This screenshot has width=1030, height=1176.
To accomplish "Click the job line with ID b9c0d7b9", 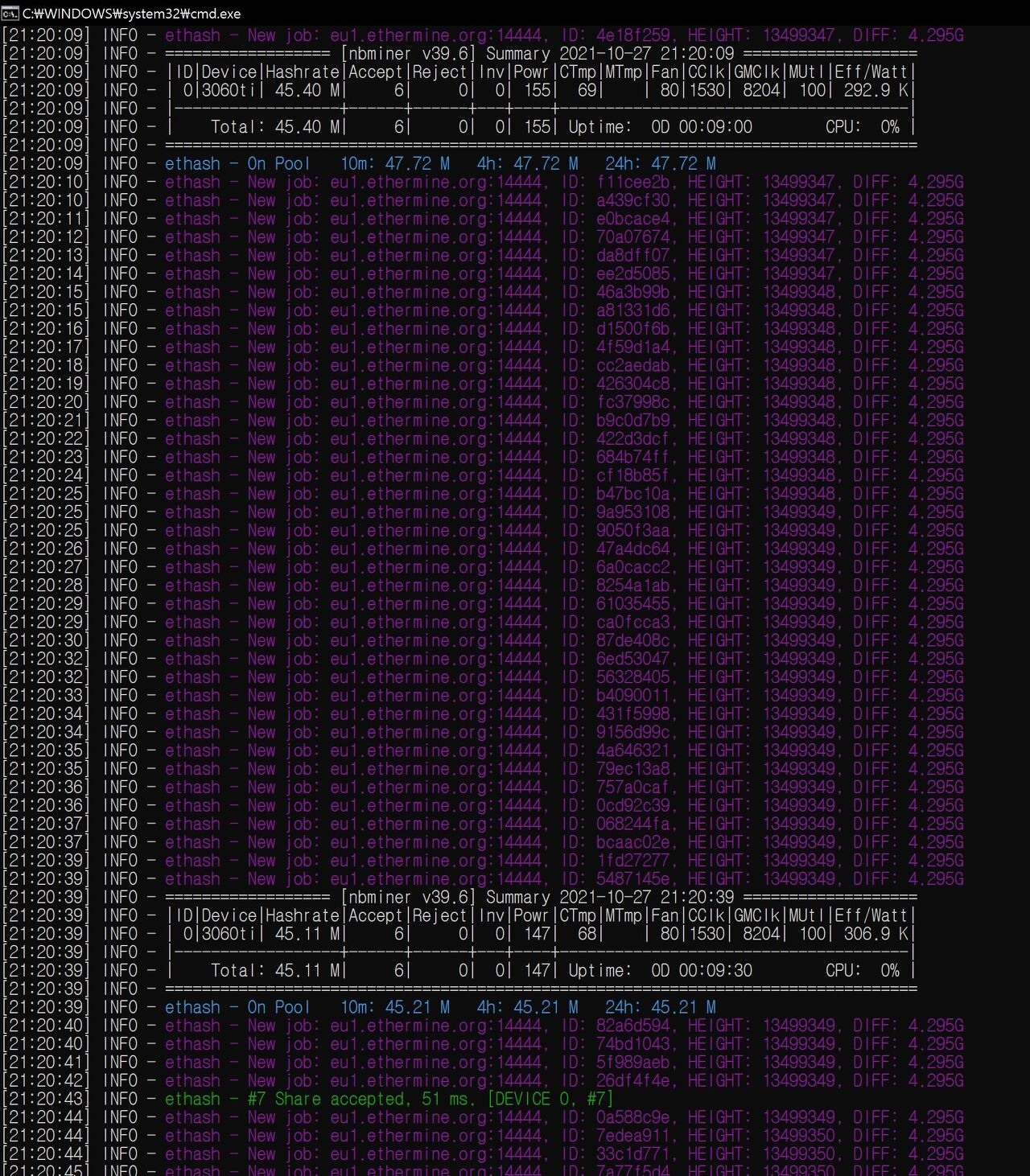I will 483,421.
